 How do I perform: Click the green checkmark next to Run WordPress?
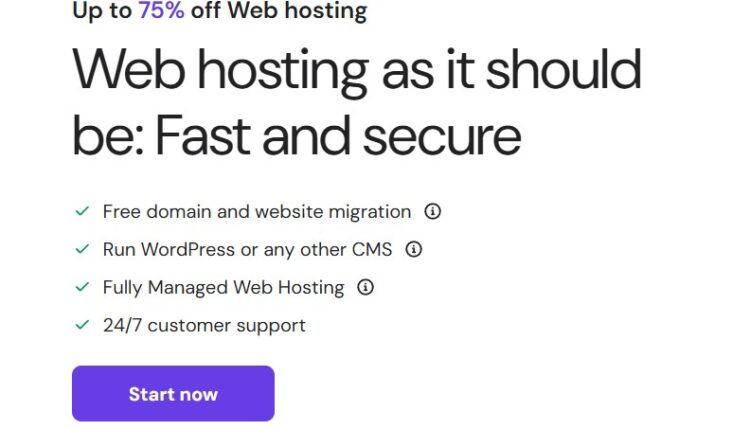pos(82,250)
